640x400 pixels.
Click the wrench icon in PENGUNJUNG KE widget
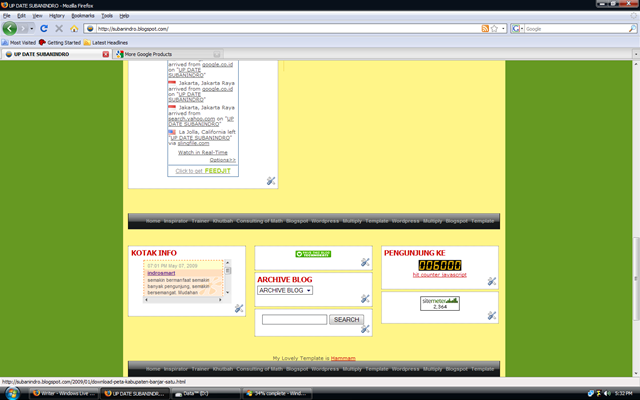492,281
